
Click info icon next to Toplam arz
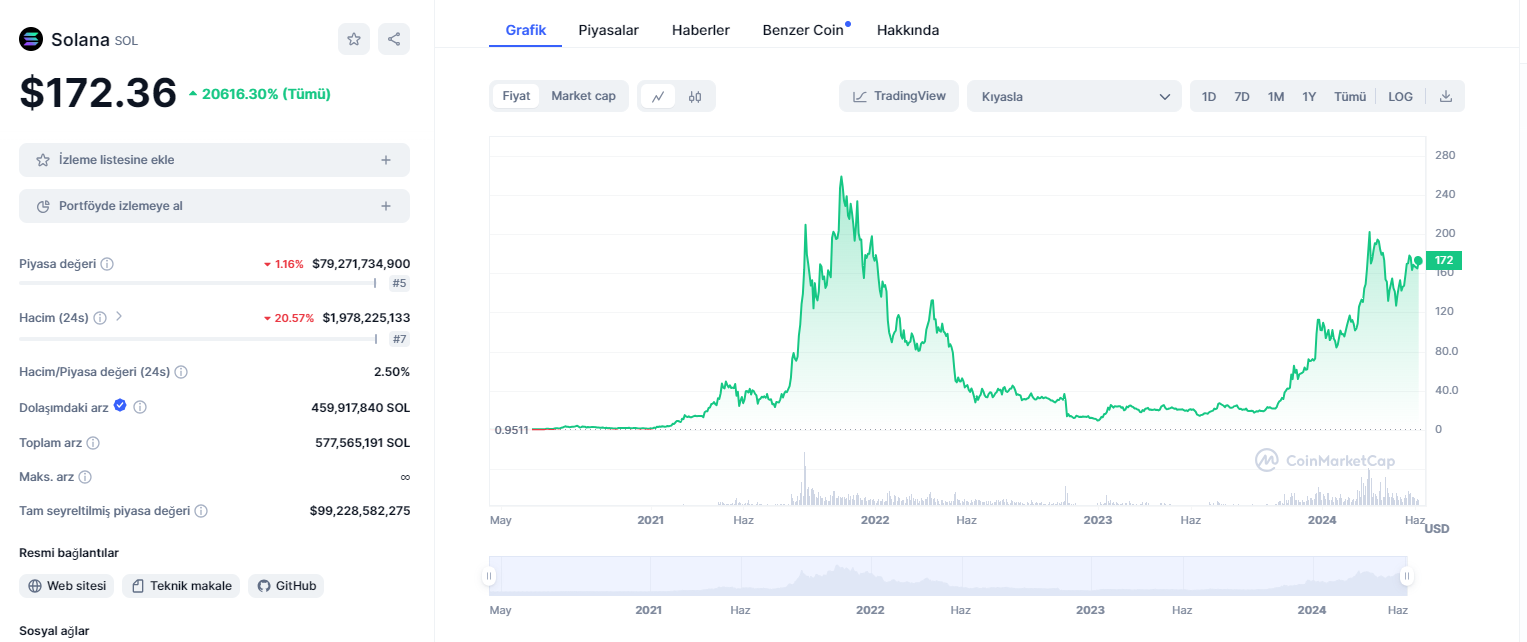tap(93, 443)
